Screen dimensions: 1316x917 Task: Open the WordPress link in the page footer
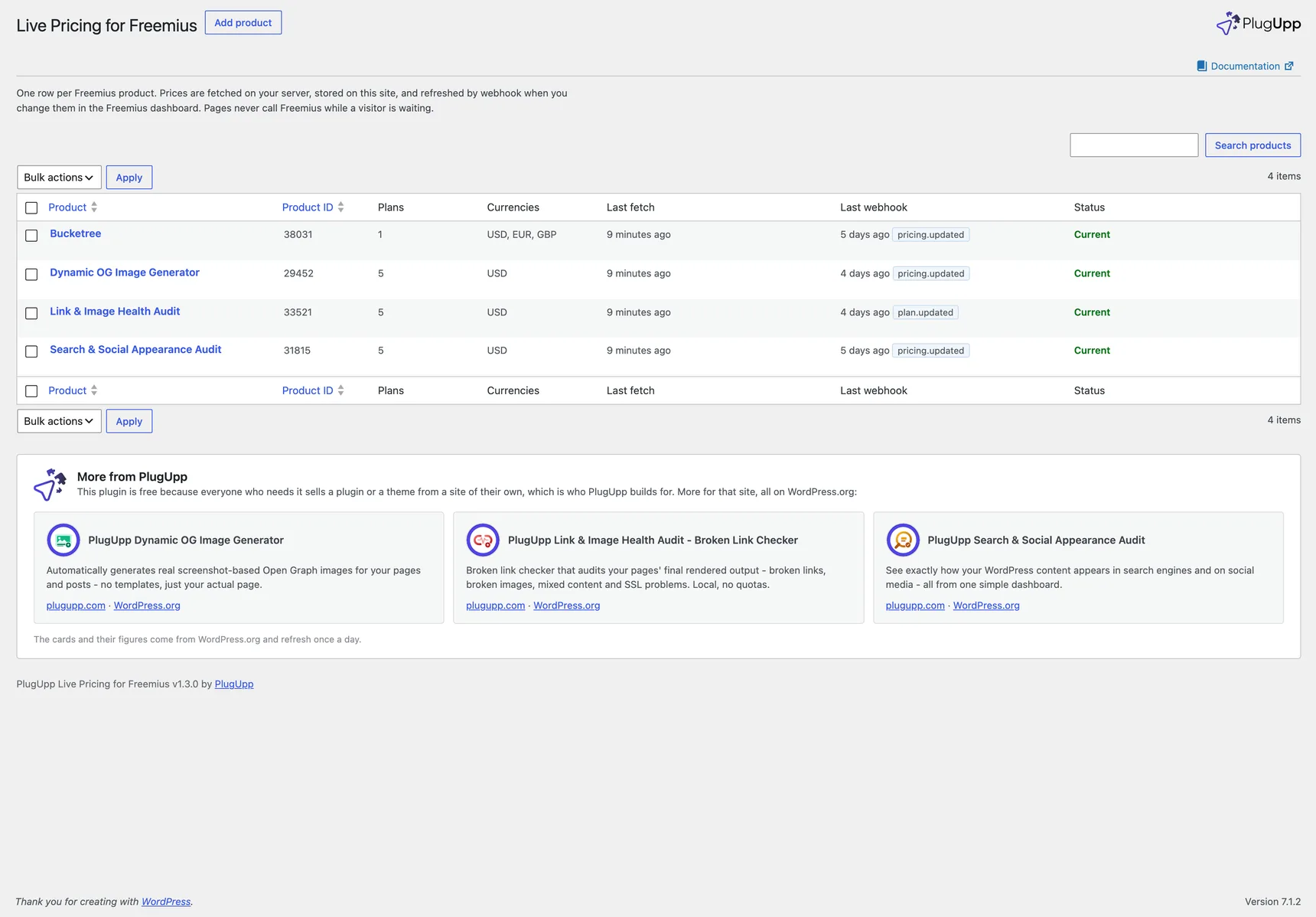pyautogui.click(x=166, y=902)
